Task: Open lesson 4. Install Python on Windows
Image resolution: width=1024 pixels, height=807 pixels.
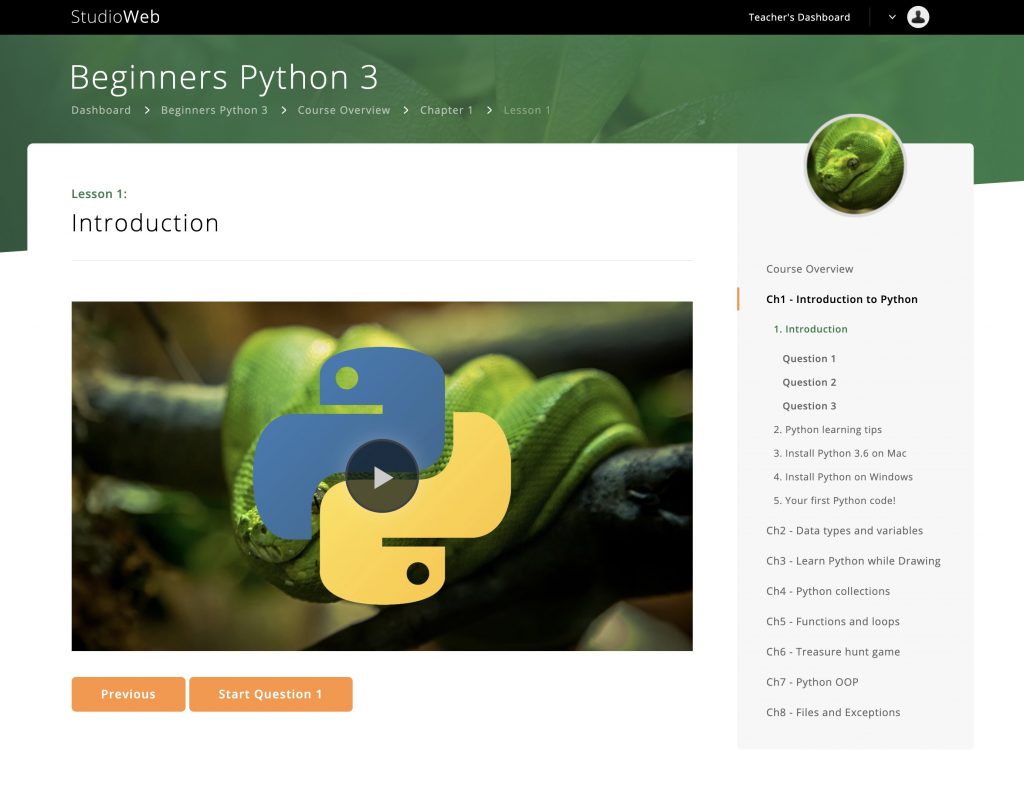Action: 843,477
